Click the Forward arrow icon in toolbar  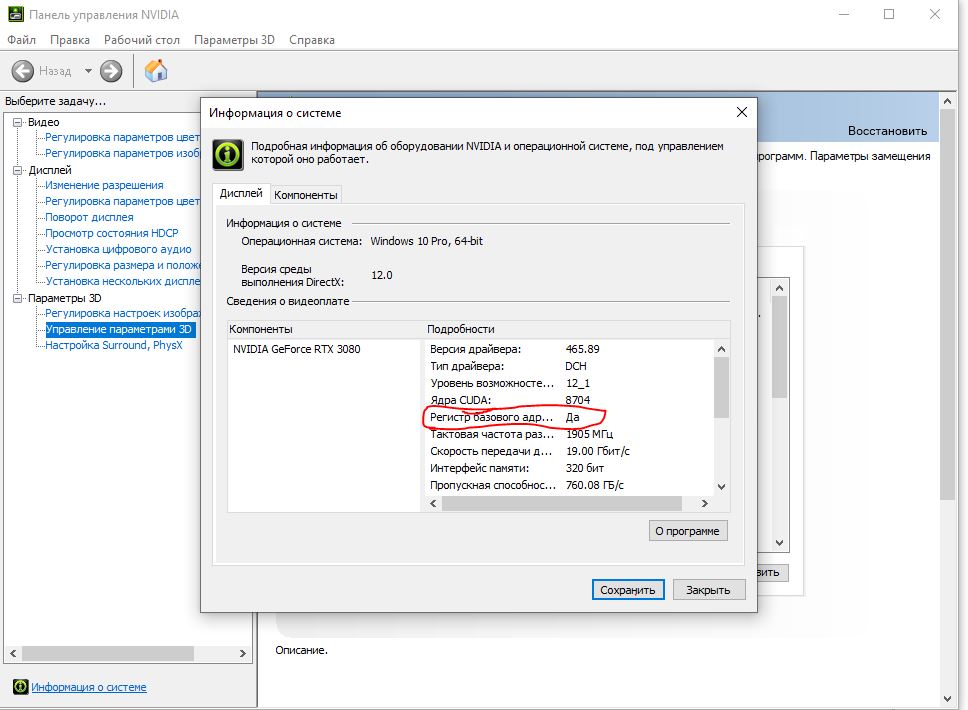(x=111, y=71)
